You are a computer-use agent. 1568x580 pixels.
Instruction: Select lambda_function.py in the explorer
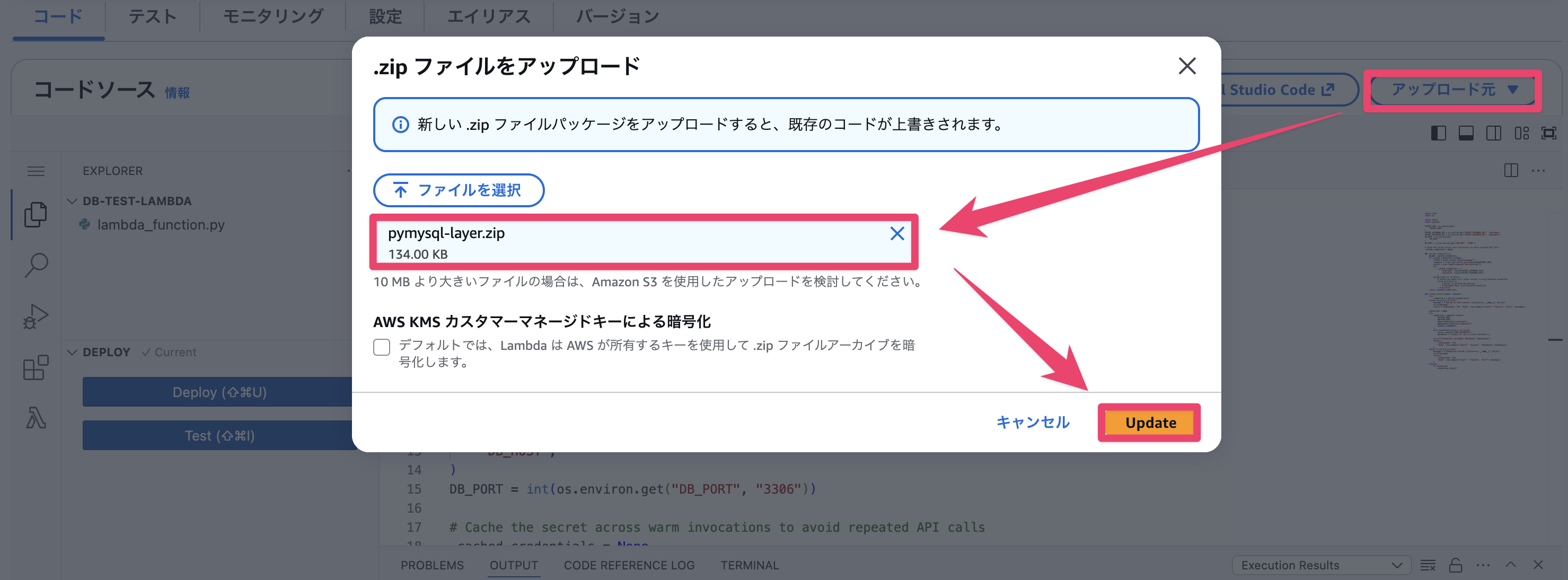click(161, 225)
